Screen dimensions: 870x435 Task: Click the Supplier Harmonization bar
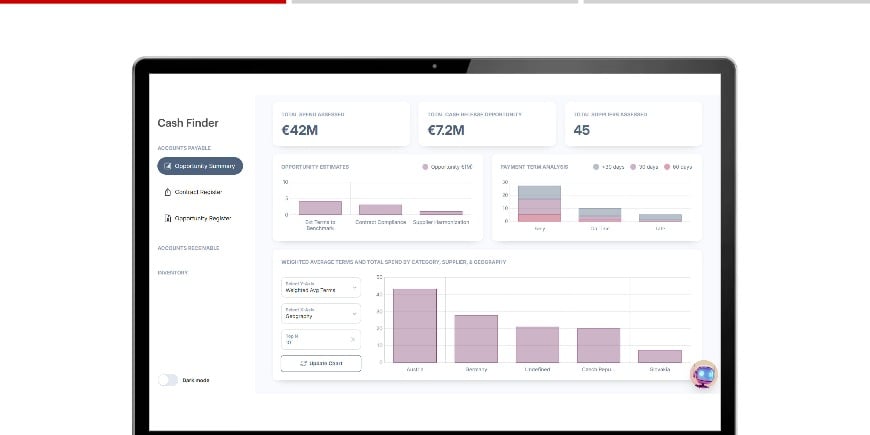441,213
